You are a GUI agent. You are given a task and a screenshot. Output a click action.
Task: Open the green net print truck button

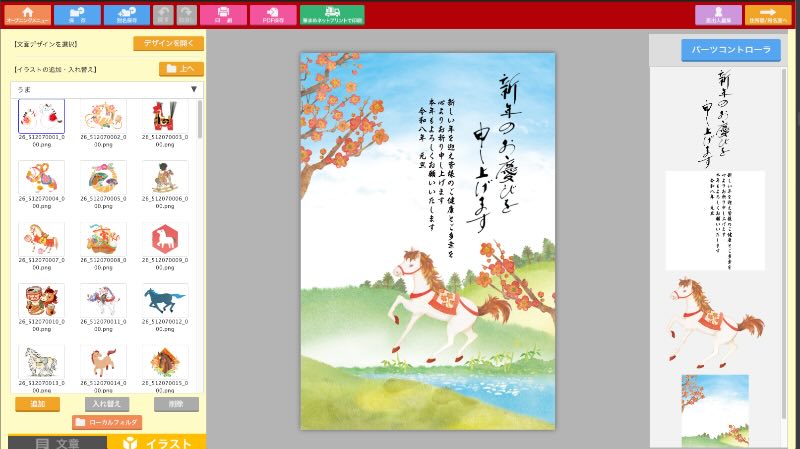point(332,14)
